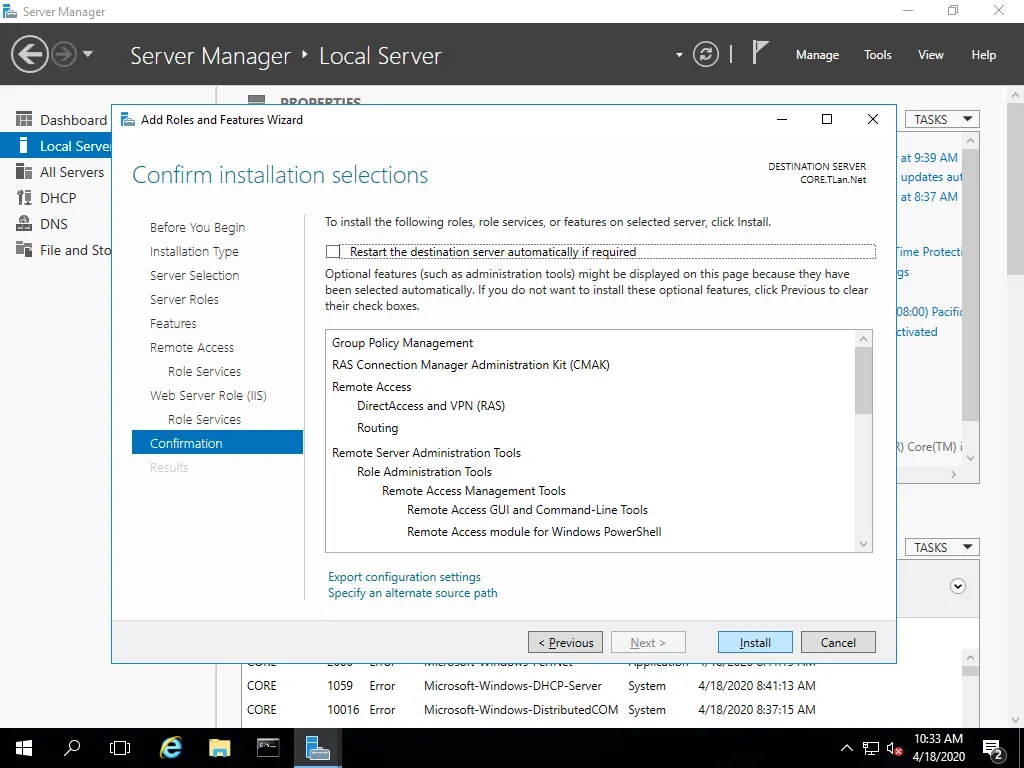Click Specify an alternate source path link
The width and height of the screenshot is (1024, 768).
(x=413, y=593)
